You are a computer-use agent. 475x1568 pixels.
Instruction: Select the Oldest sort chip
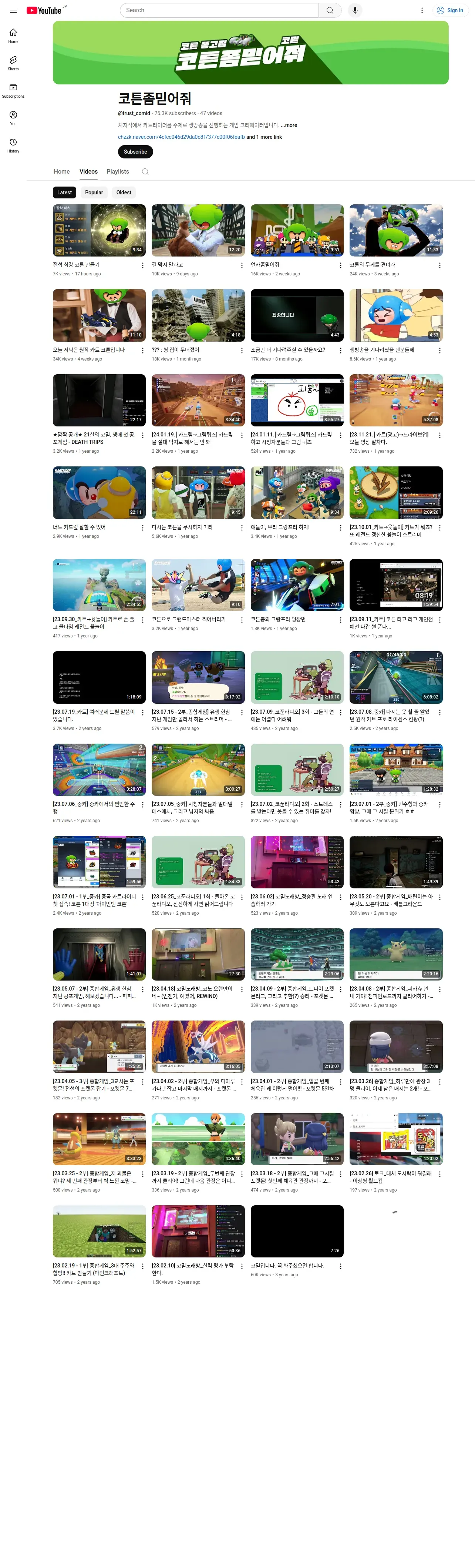tap(124, 192)
